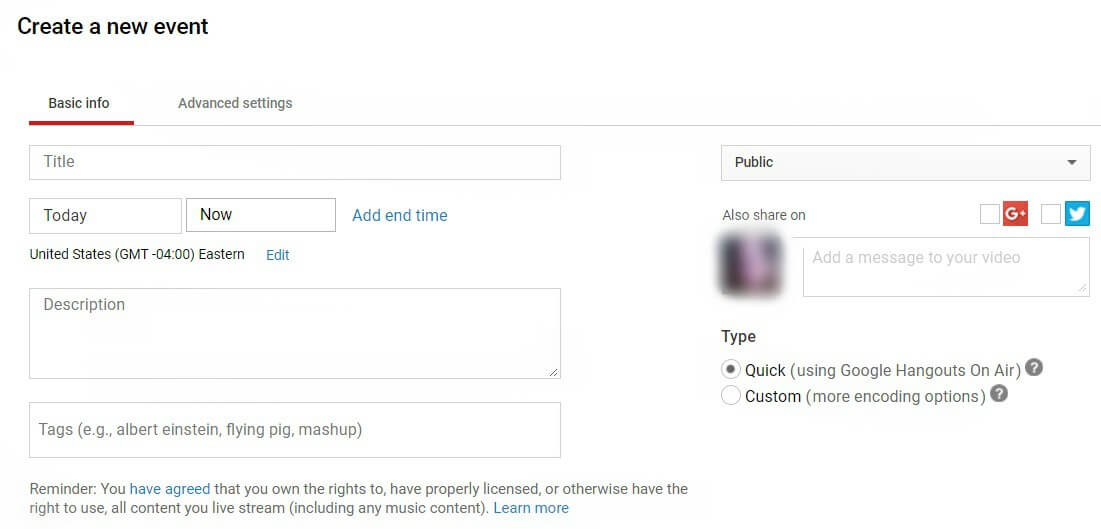
Task: Switch to the Advanced settings tab
Action: (x=235, y=103)
